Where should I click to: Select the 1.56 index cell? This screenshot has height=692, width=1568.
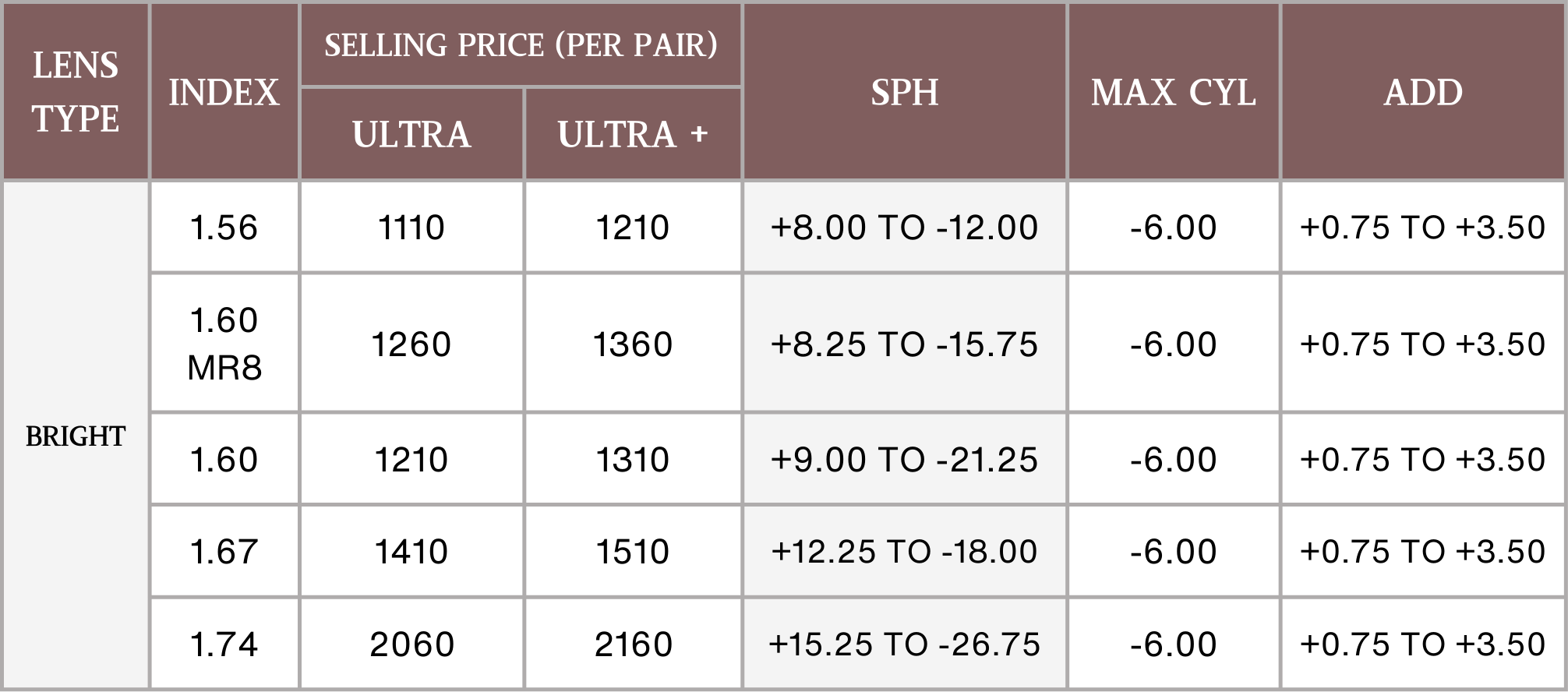224,228
